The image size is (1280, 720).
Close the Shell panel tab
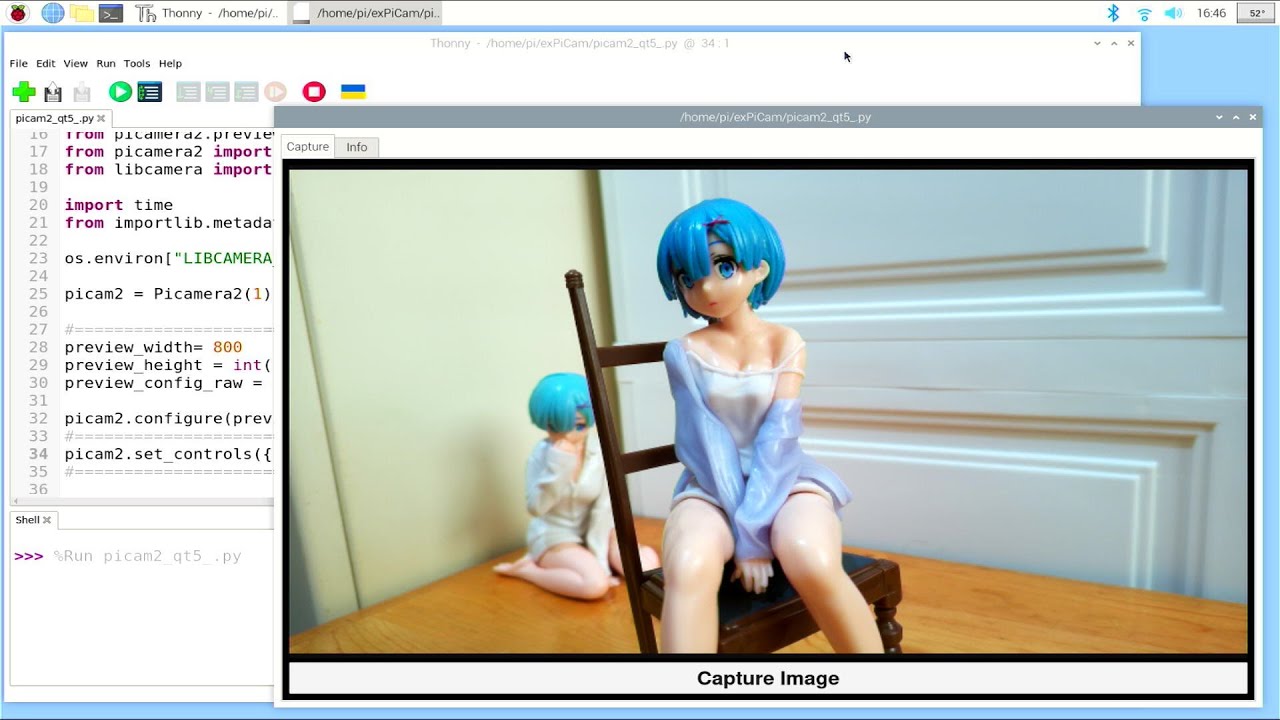click(47, 520)
